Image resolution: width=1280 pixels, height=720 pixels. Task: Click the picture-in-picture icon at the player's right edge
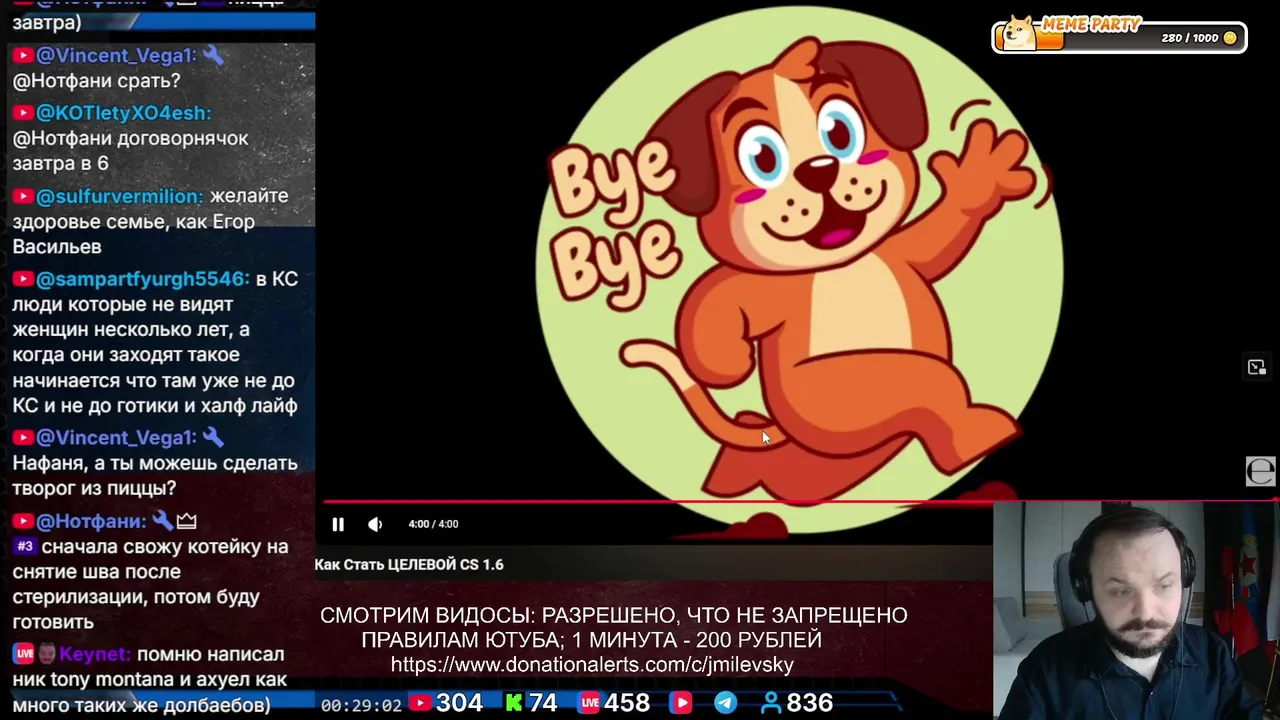point(1257,367)
